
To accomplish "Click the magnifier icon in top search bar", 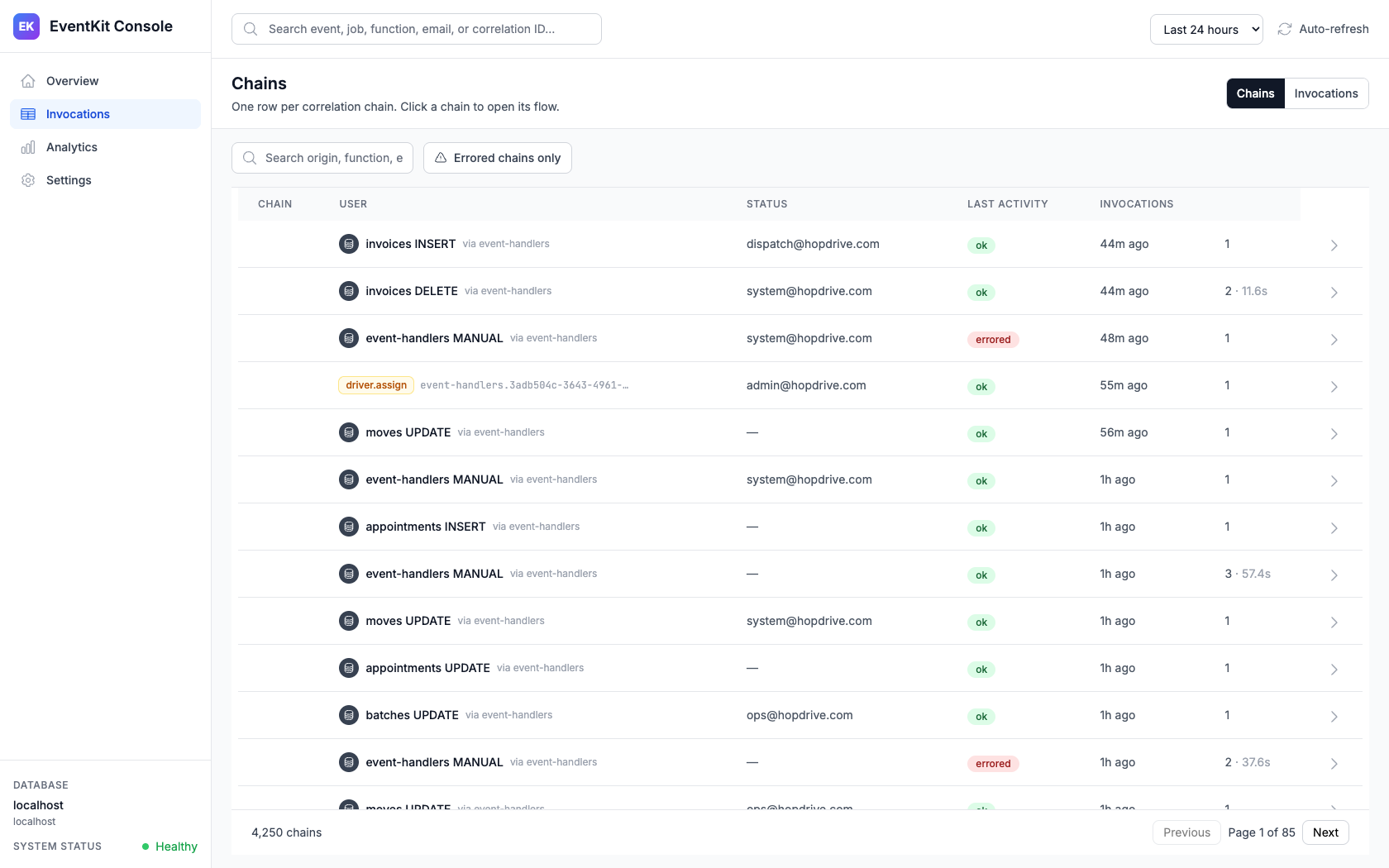I will pyautogui.click(x=251, y=29).
